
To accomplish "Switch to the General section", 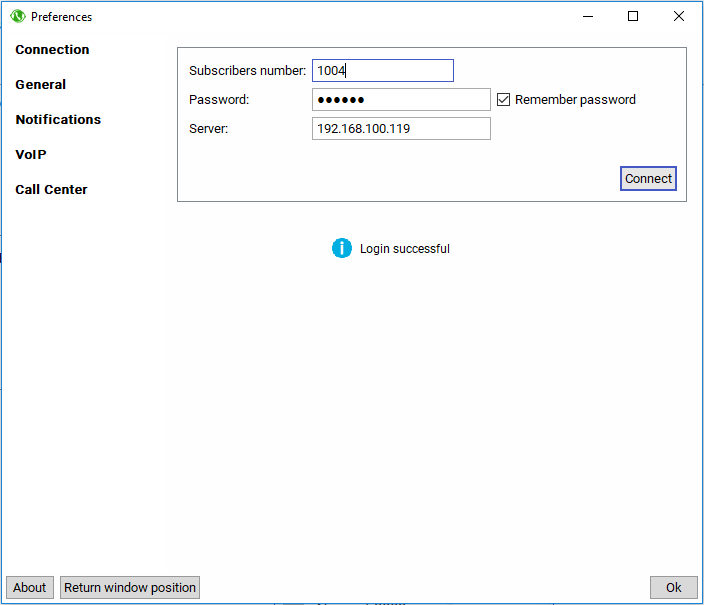I will click(x=41, y=85).
